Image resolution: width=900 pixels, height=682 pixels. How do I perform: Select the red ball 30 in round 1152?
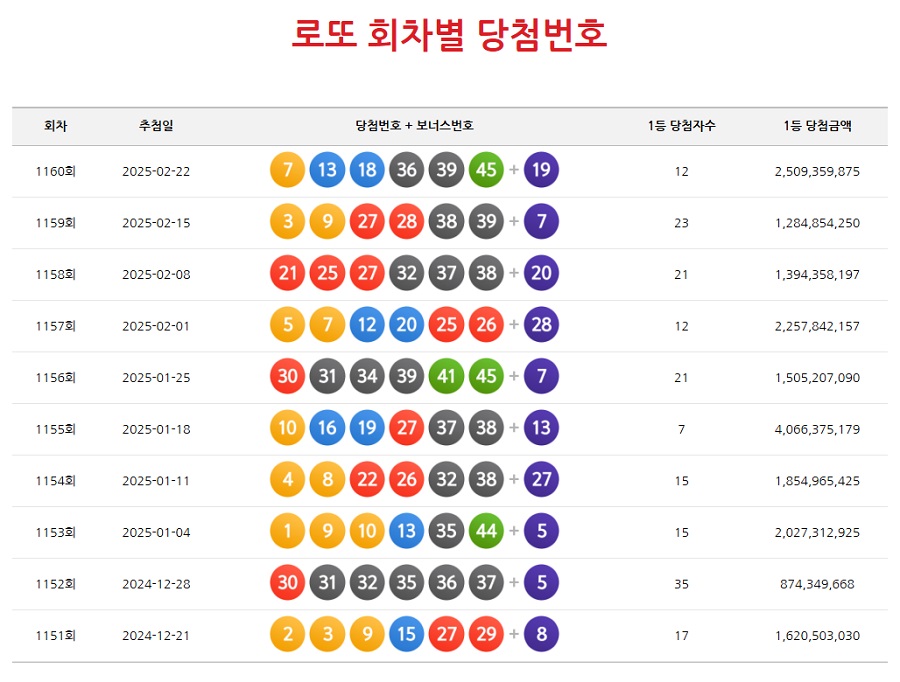pos(286,582)
